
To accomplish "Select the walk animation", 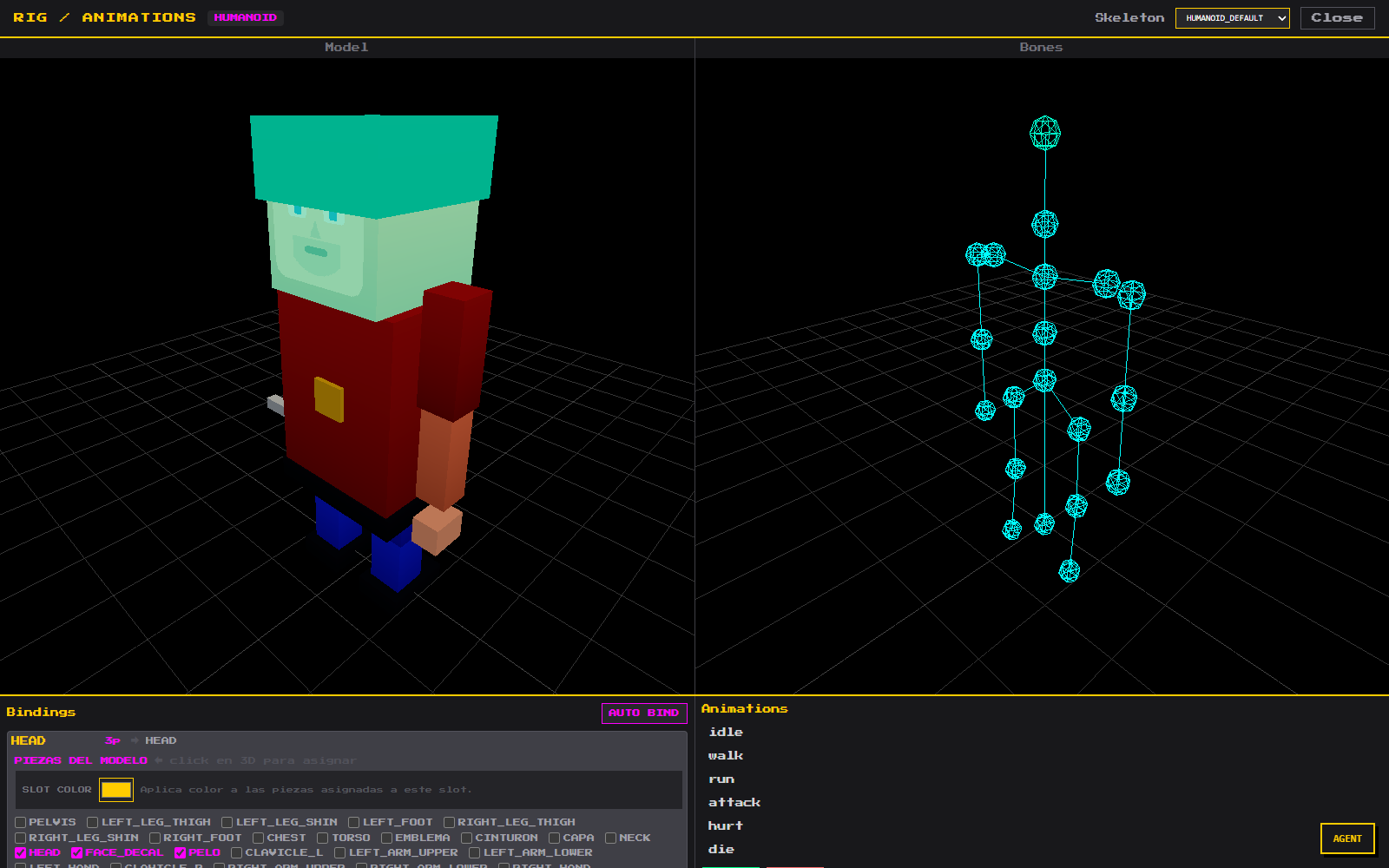I will click(726, 756).
